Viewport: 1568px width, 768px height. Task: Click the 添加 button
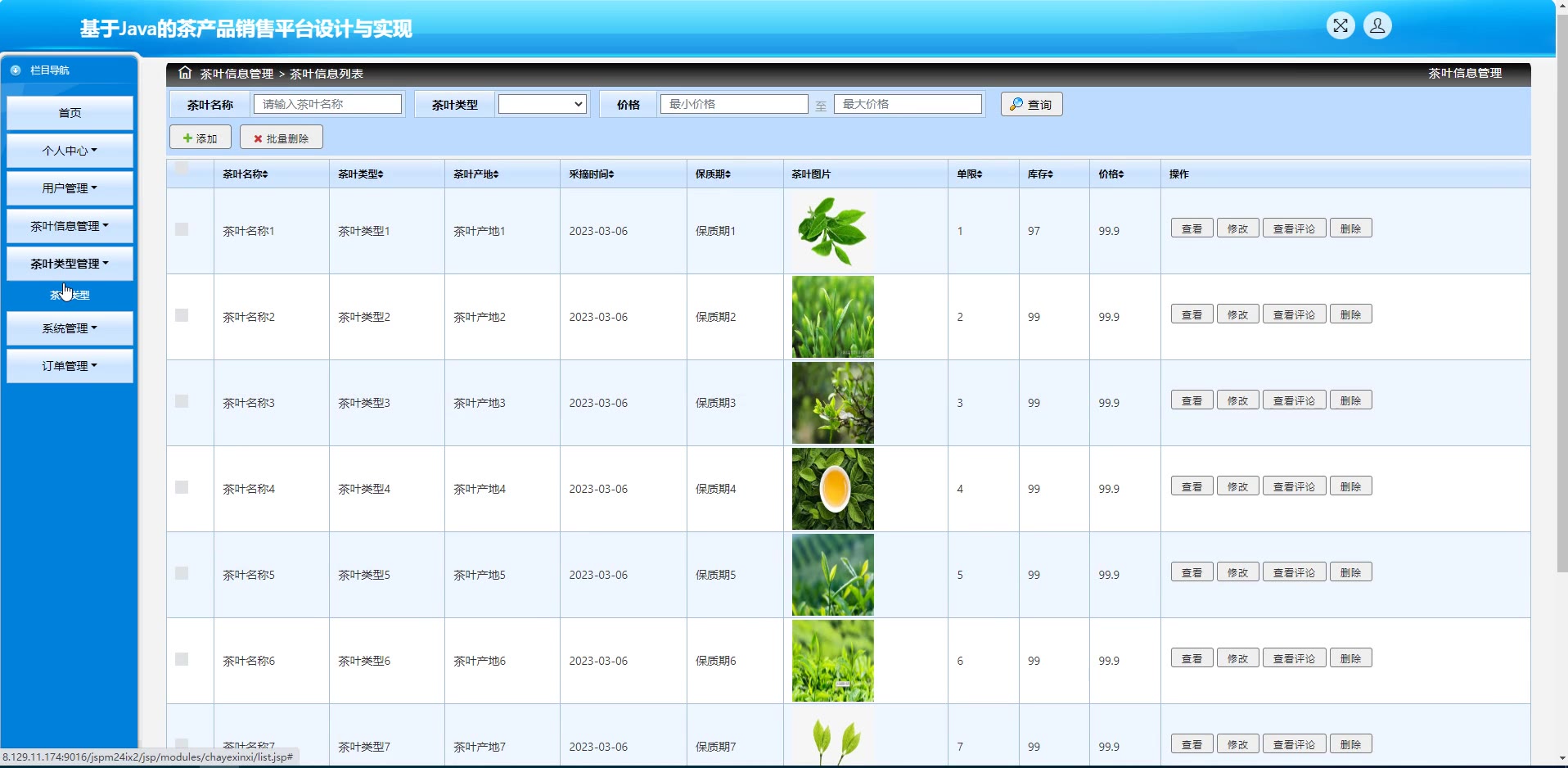pos(201,138)
